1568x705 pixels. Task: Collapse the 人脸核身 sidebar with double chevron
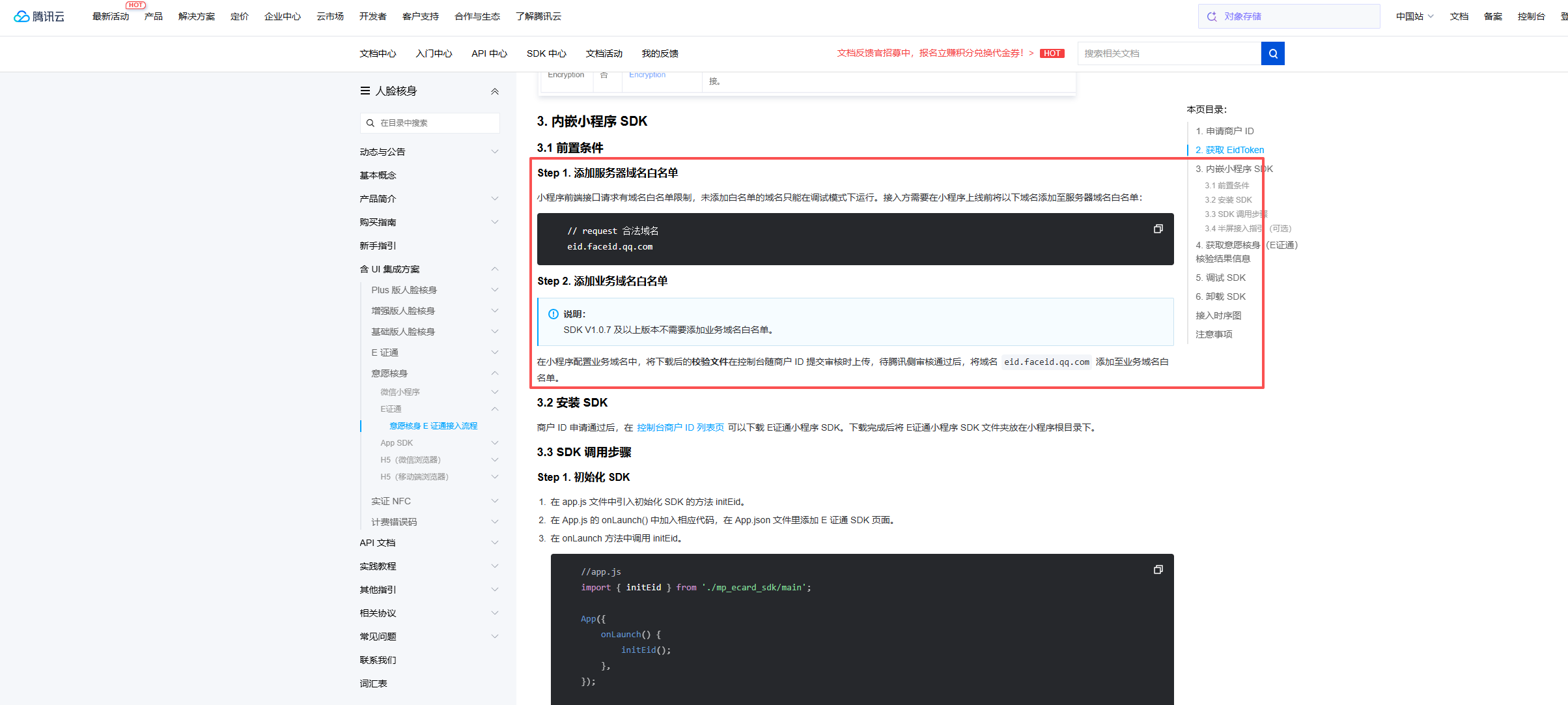click(x=495, y=91)
